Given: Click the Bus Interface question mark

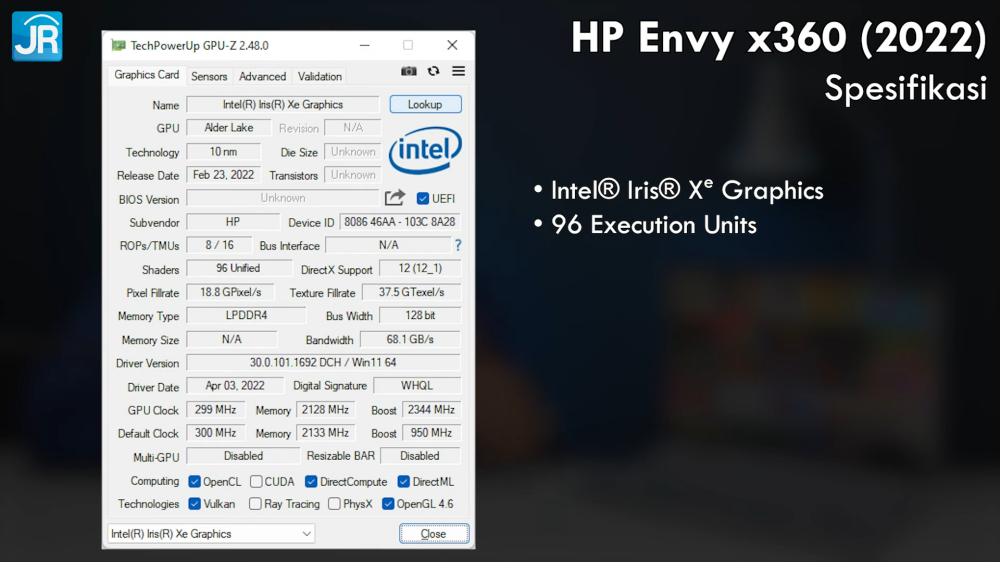Looking at the screenshot, I should [x=458, y=245].
